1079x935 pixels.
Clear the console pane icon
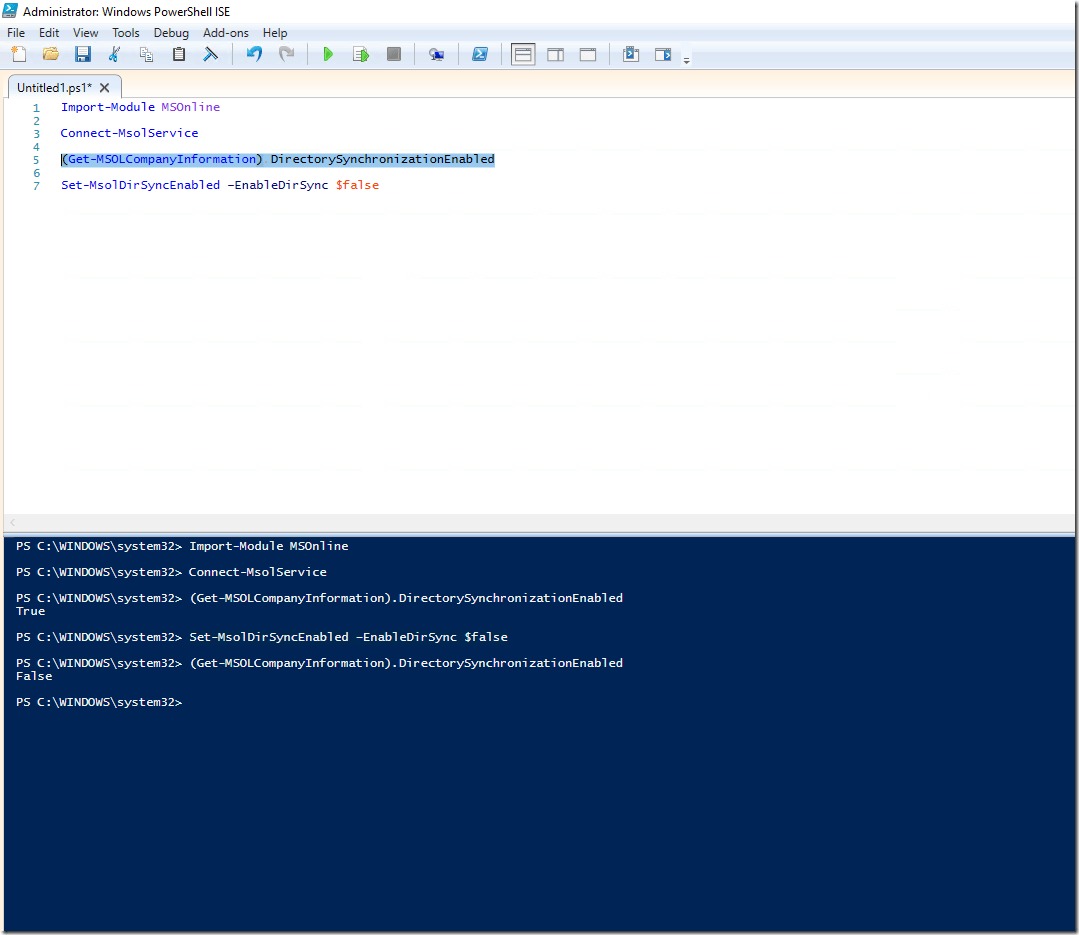210,54
